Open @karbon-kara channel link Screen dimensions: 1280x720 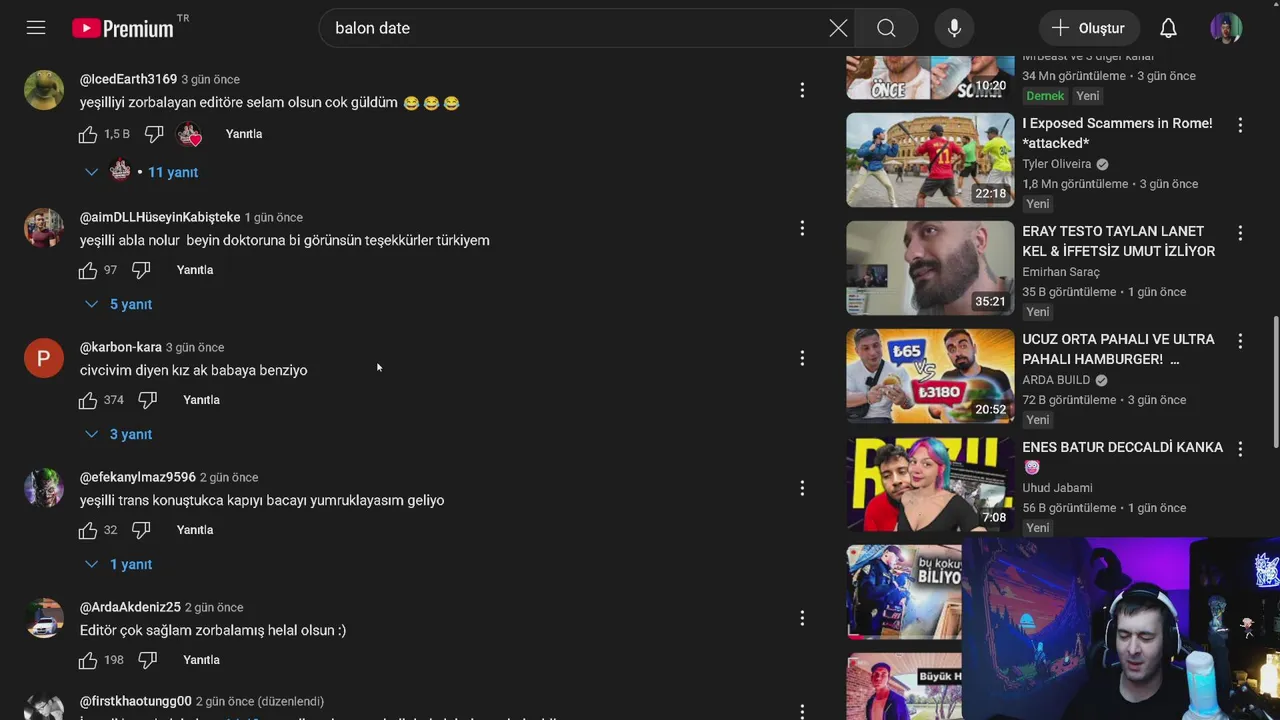tap(121, 347)
